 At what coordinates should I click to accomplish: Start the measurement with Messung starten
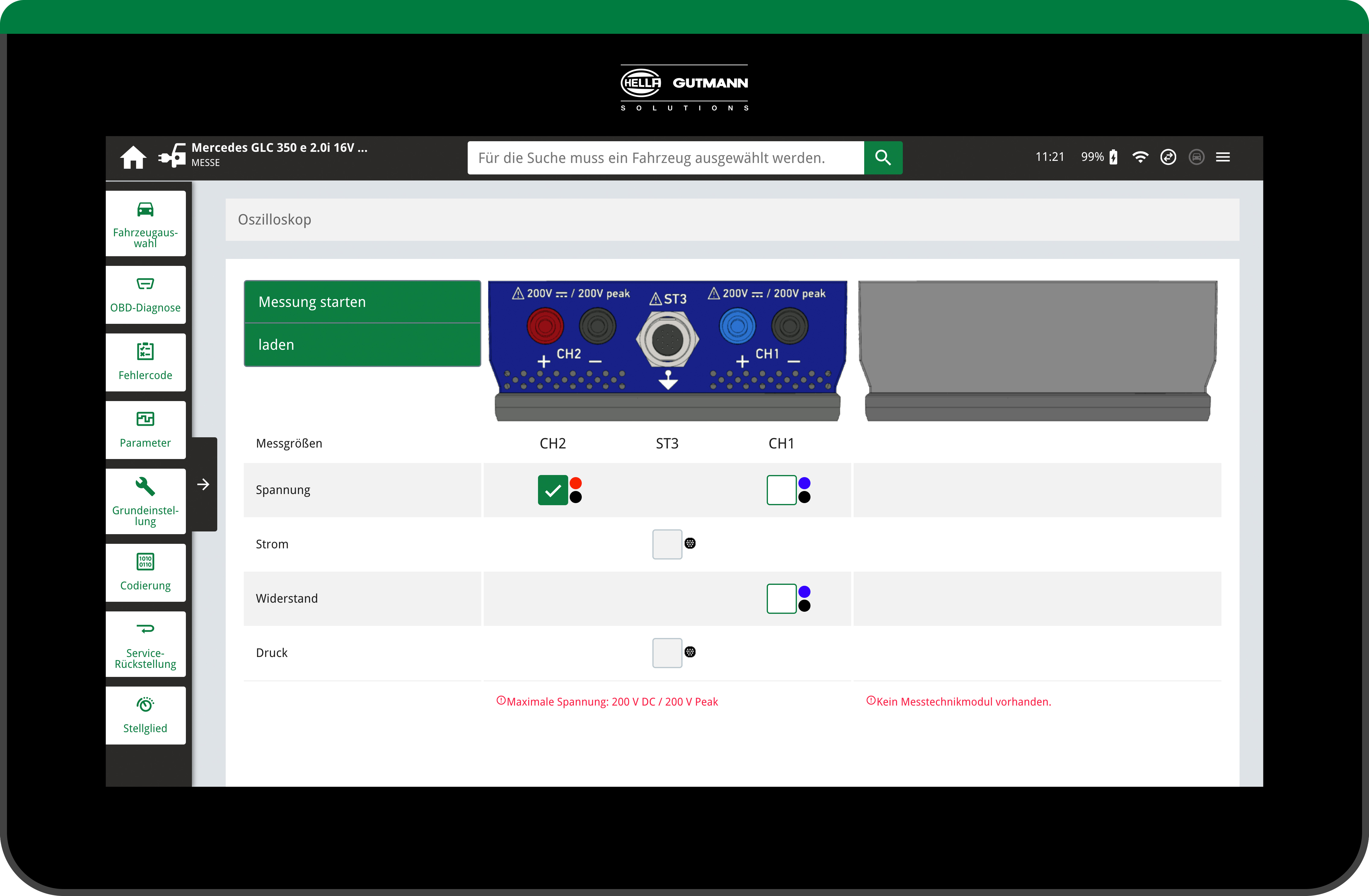tap(362, 302)
